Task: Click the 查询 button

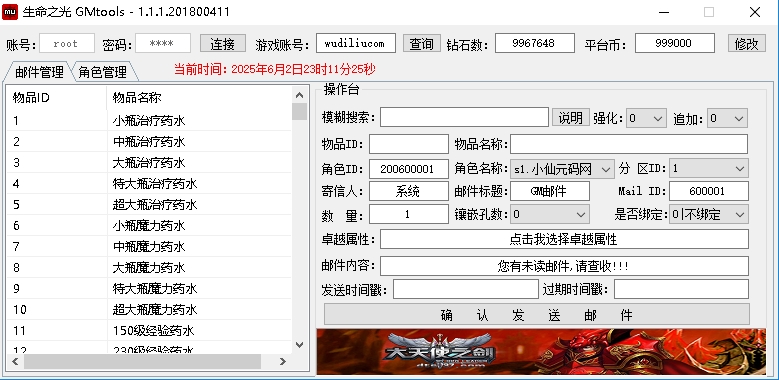Action: [x=421, y=43]
